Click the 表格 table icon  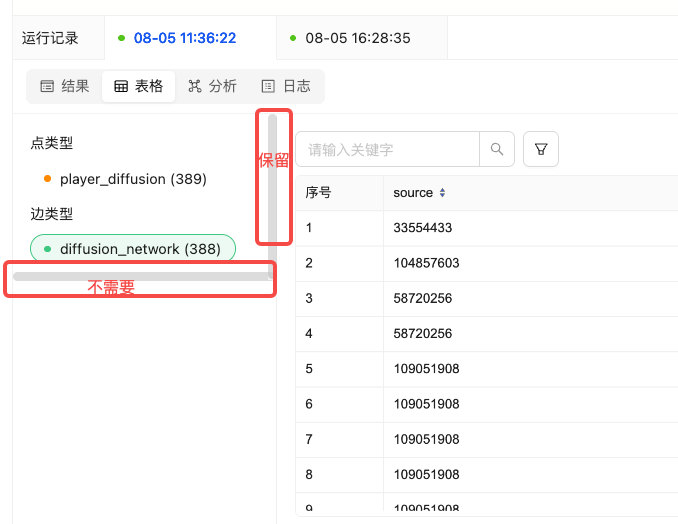point(121,86)
